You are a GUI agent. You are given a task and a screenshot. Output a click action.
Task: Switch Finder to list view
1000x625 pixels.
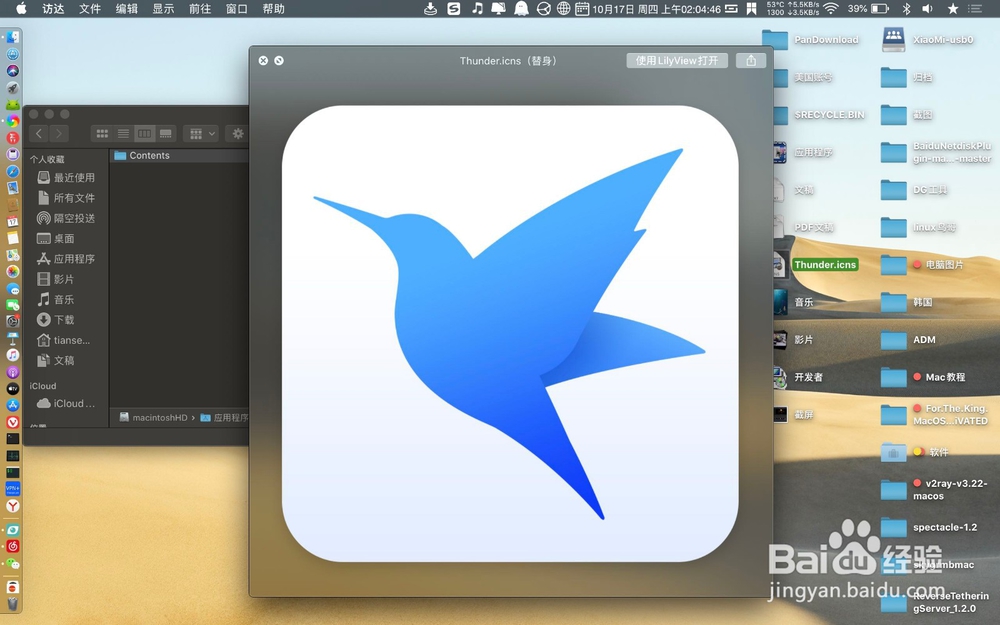[x=123, y=133]
